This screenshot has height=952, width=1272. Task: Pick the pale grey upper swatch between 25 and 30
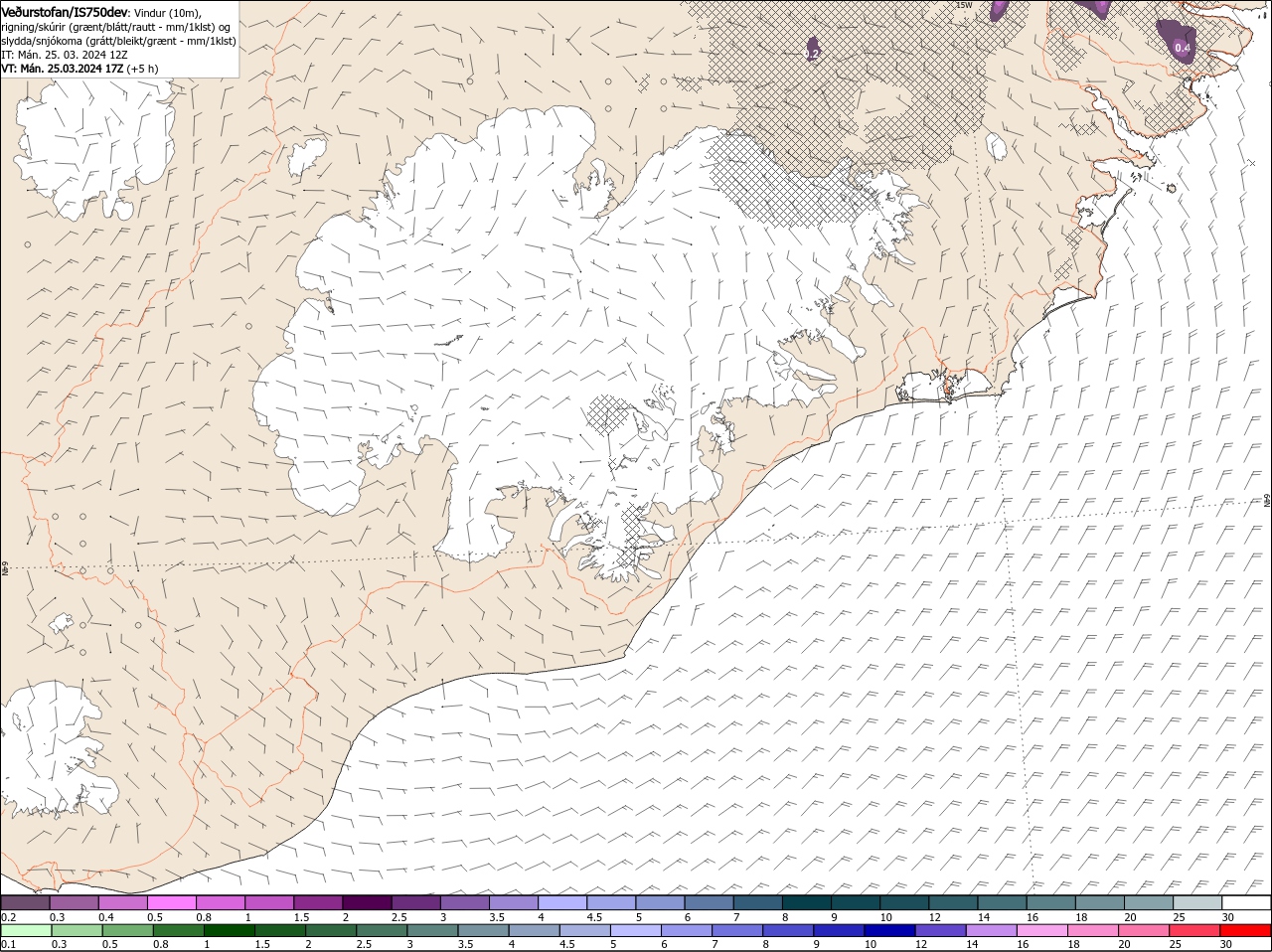(1197, 902)
